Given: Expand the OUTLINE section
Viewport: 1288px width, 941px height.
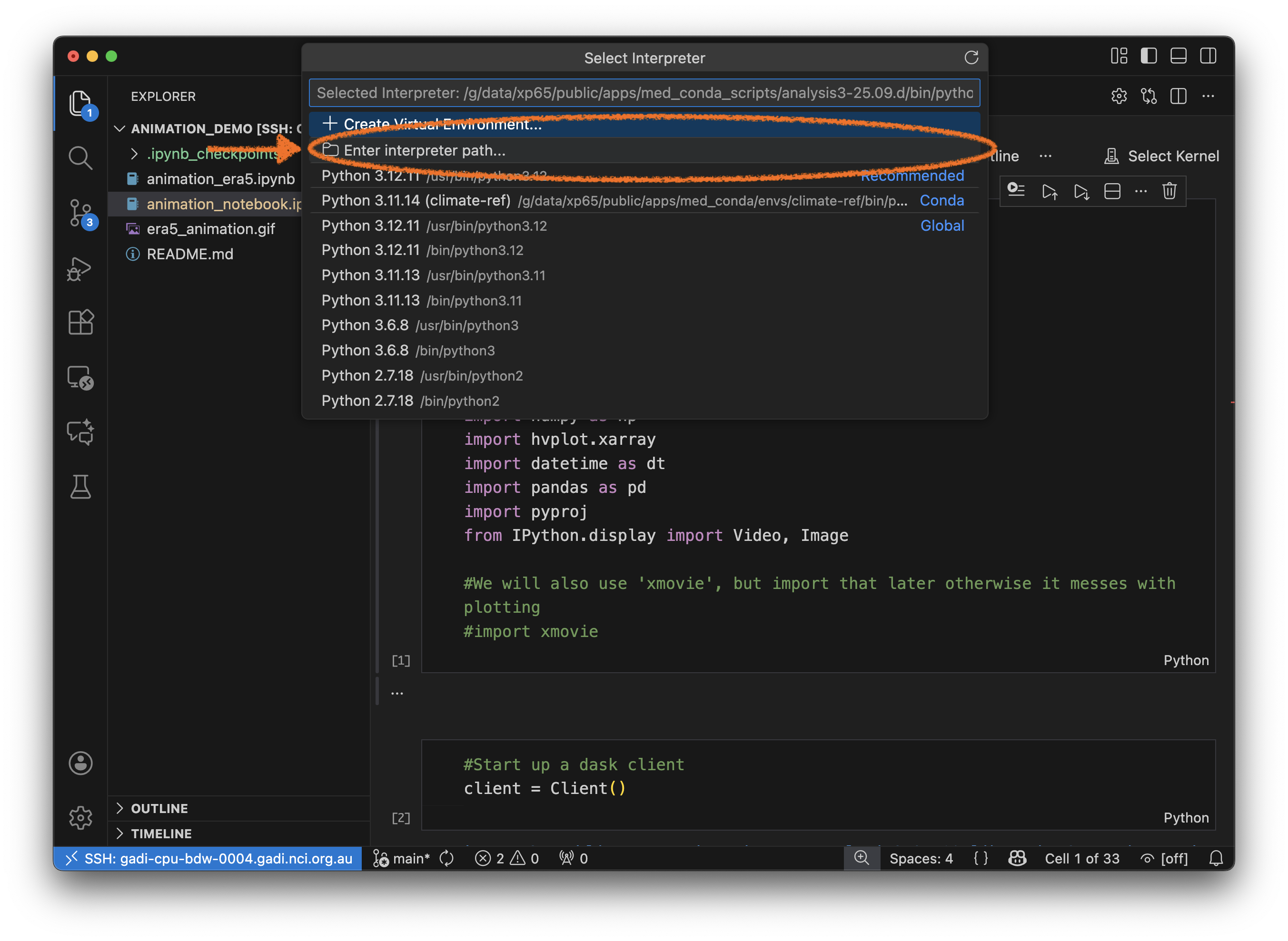Looking at the screenshot, I should (x=159, y=808).
